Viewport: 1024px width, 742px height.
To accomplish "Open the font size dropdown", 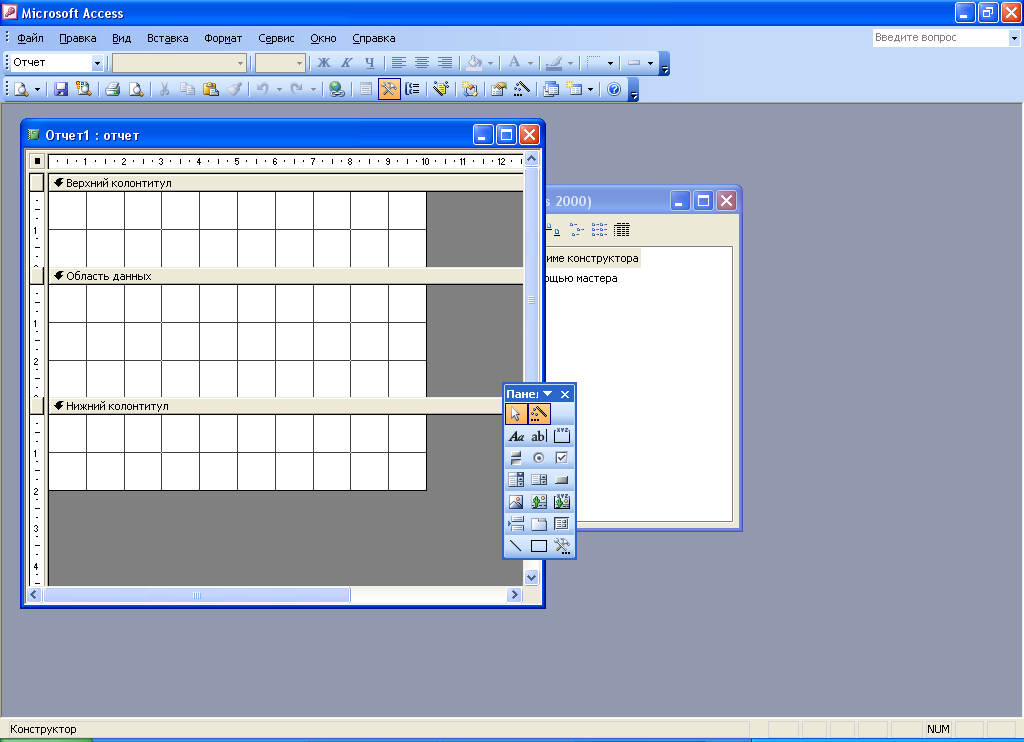I will pyautogui.click(x=300, y=63).
